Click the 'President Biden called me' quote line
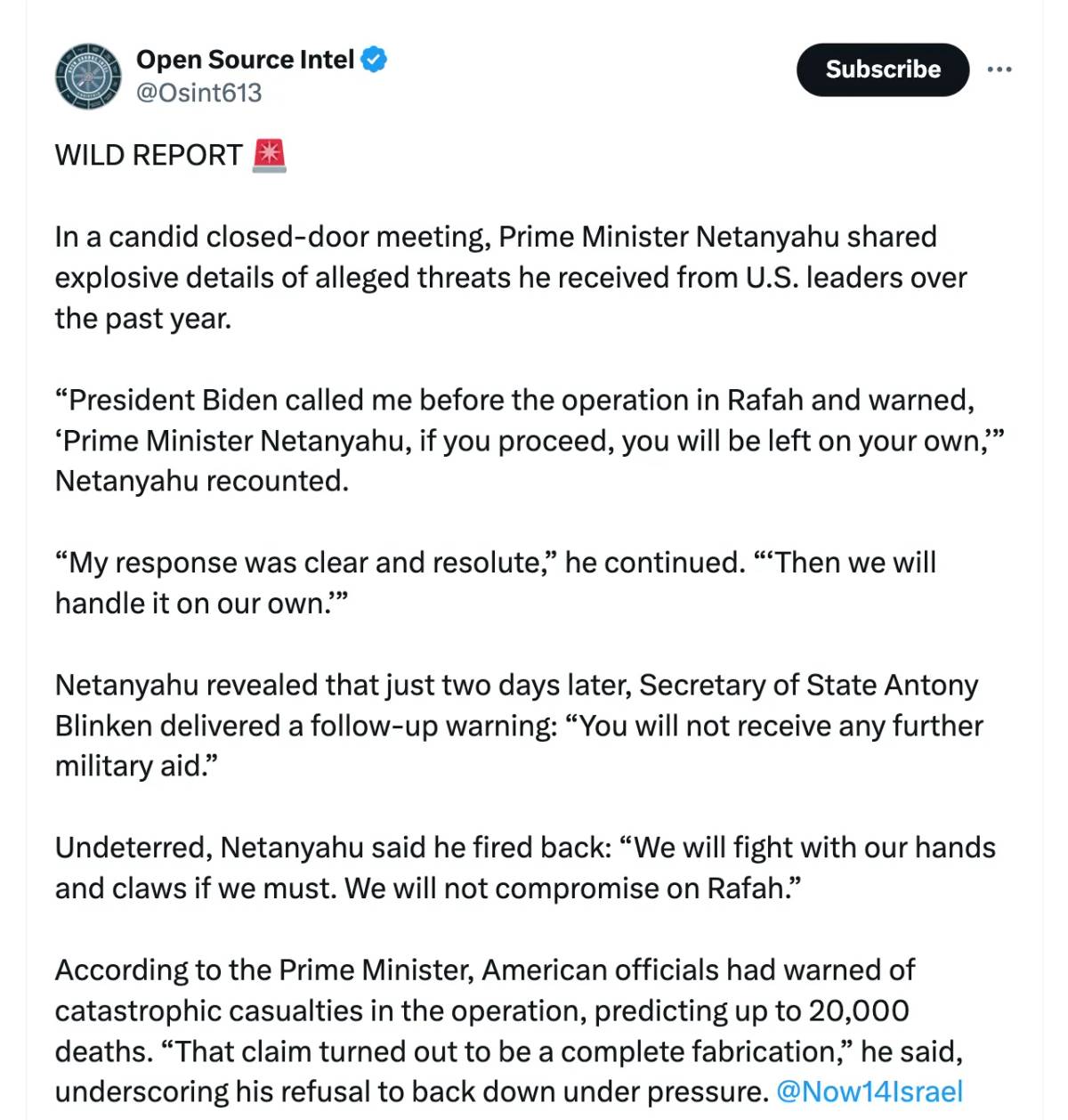The image size is (1068, 1120). (514, 400)
